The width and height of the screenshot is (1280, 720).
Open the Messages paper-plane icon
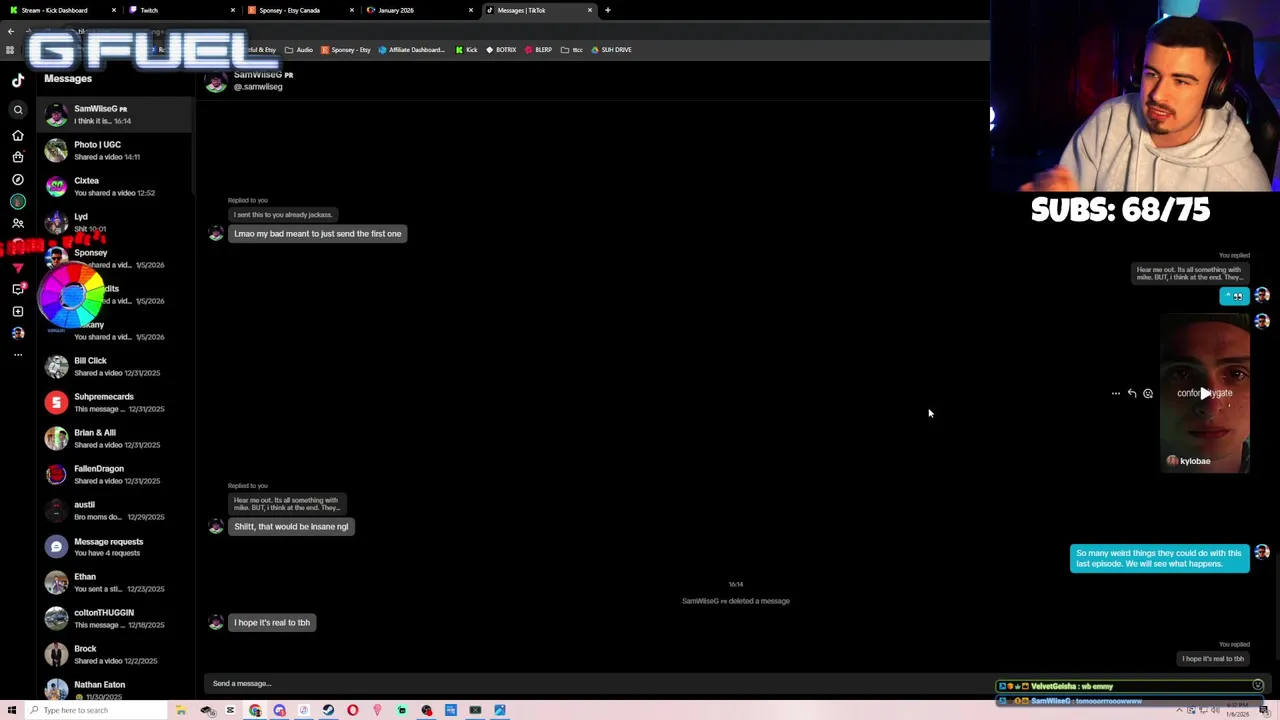(18, 268)
